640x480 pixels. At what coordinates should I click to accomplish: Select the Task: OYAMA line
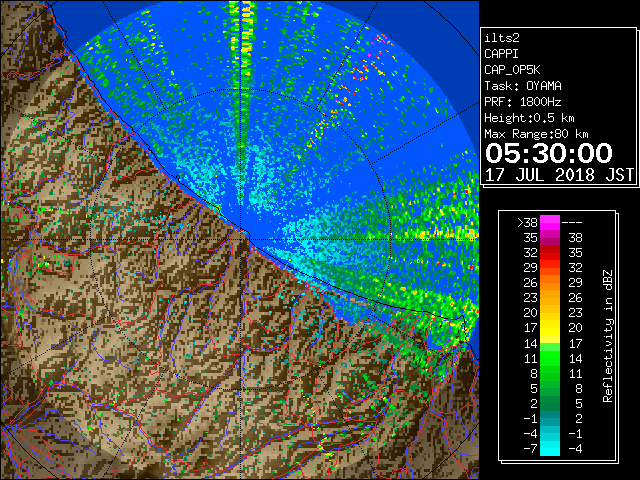coord(523,86)
